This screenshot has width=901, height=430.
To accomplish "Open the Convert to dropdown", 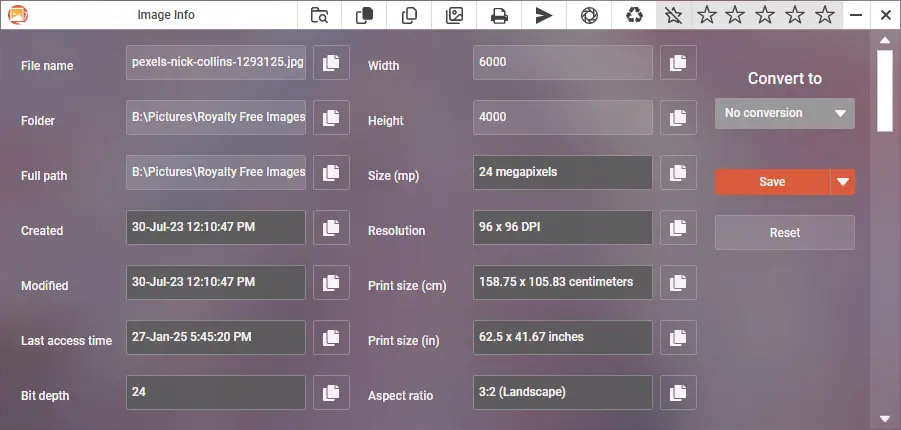I will 785,113.
